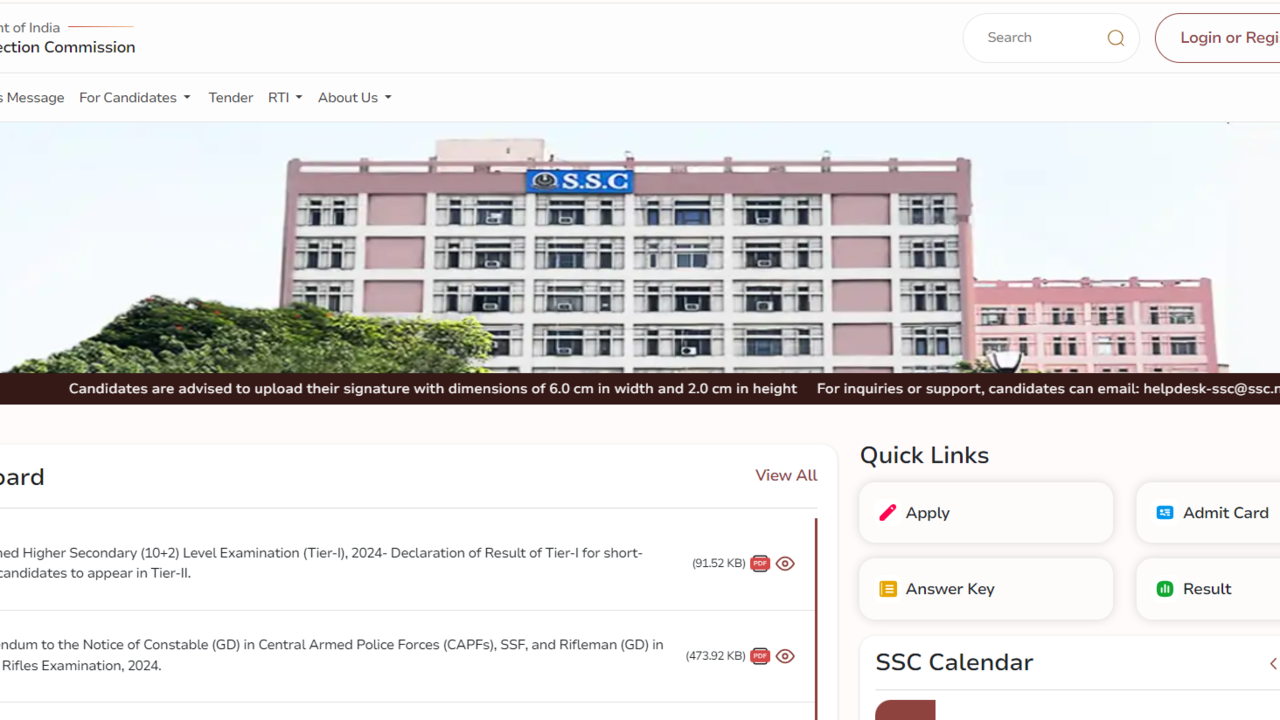Click the search magnifier icon
Viewport: 1280px width, 720px height.
pos(1116,38)
